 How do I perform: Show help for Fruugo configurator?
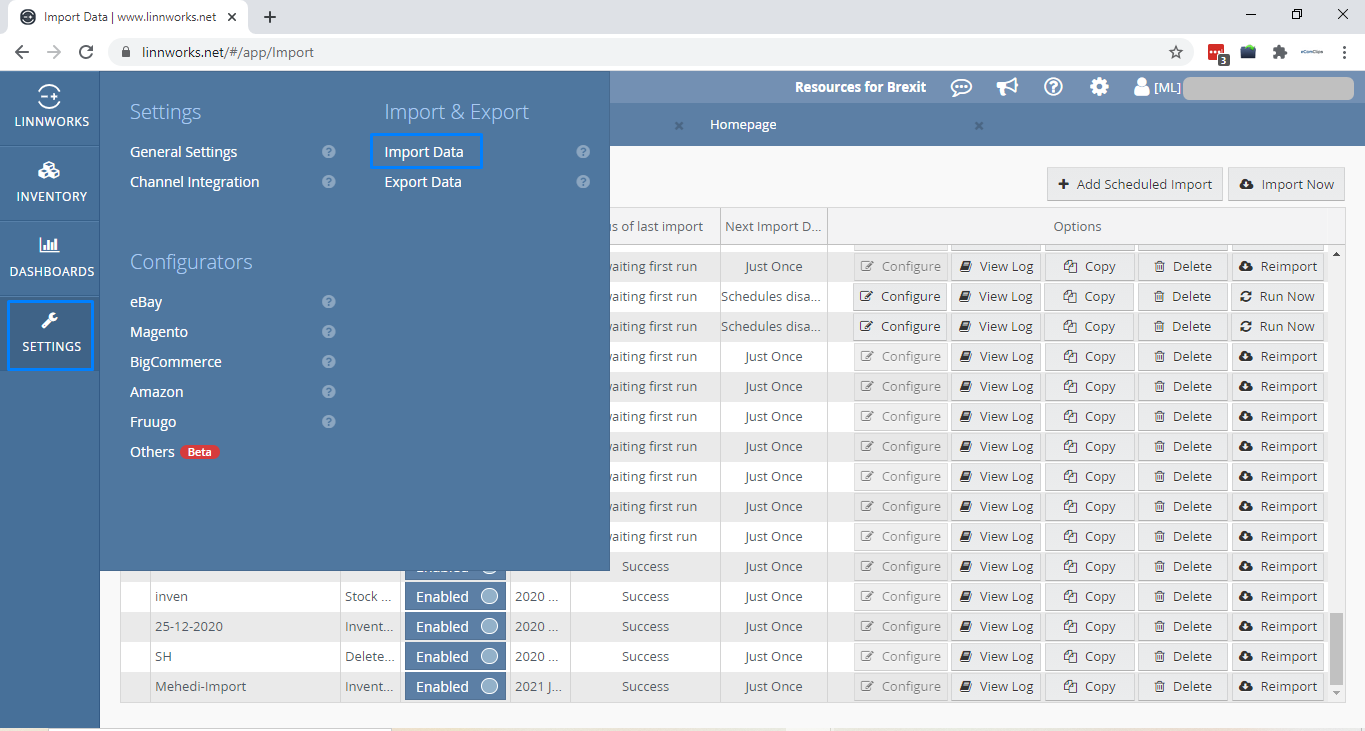[x=328, y=422]
